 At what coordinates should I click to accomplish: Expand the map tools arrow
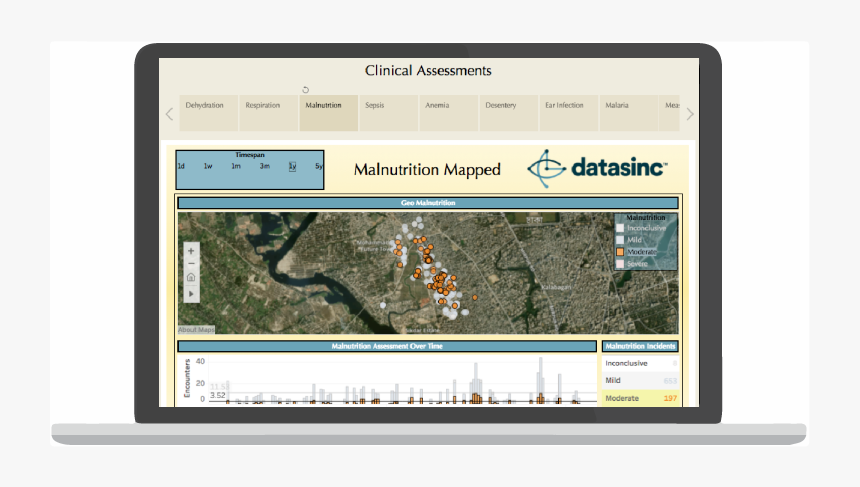coord(191,294)
